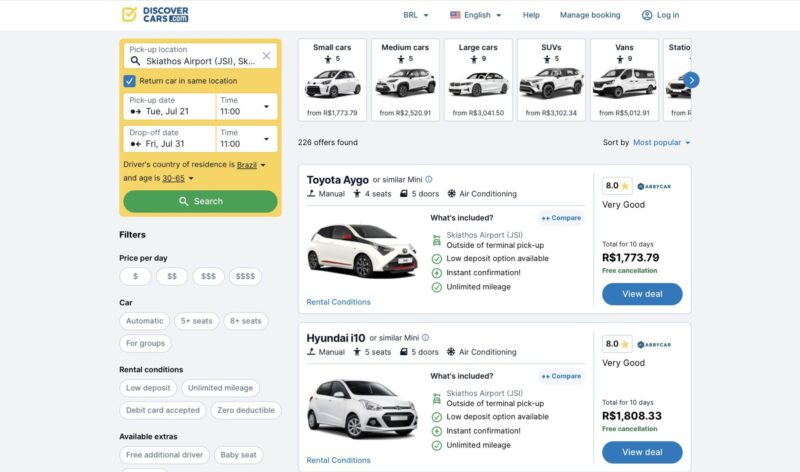Click the pick-up location search magnifier icon
This screenshot has height=472, width=800.
(135, 61)
